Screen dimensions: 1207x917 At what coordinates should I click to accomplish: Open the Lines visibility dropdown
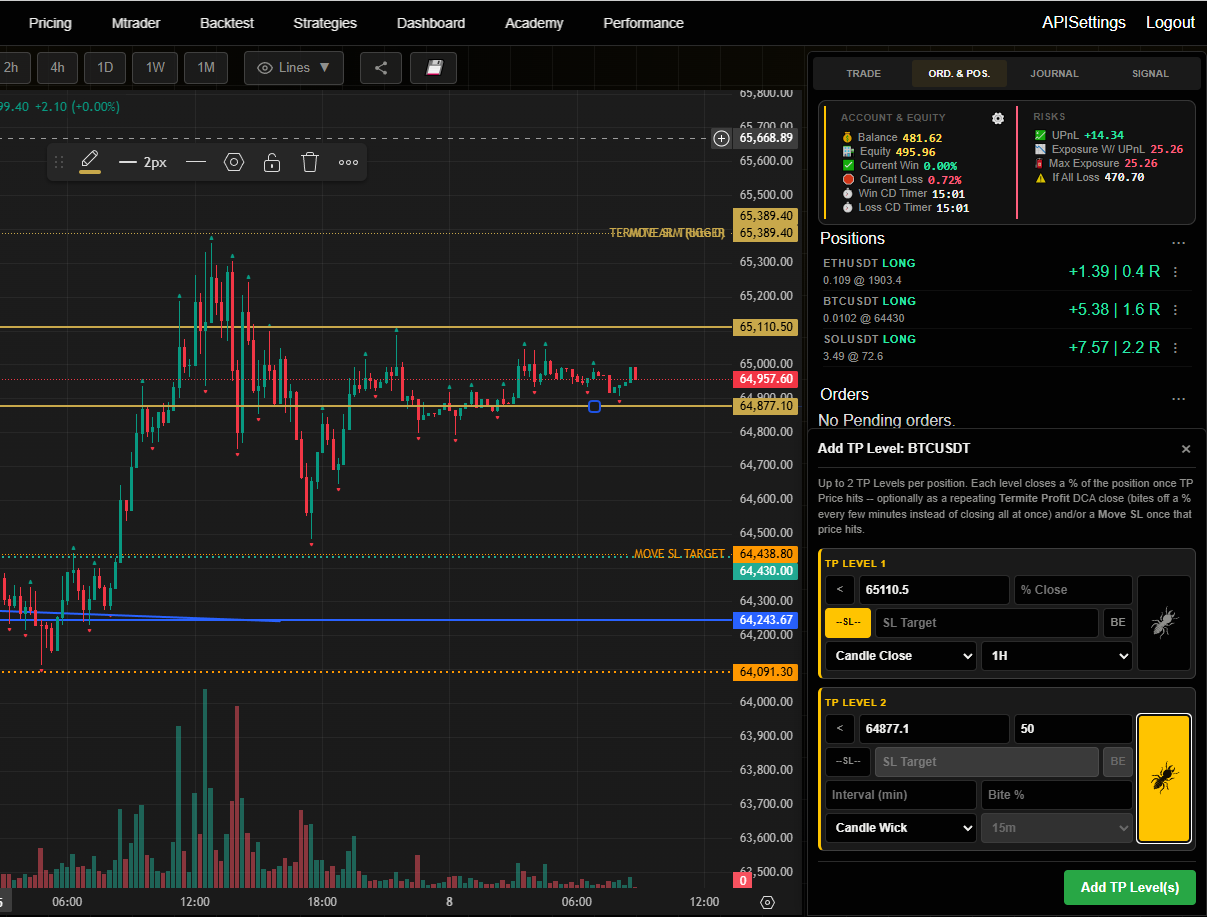294,68
